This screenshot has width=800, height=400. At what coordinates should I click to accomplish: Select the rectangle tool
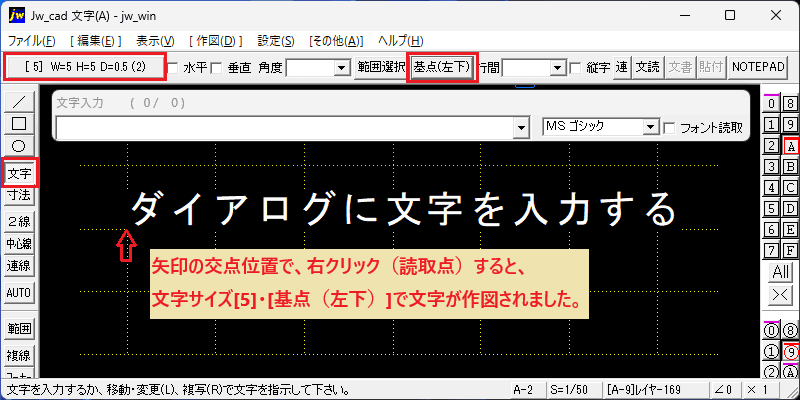pyautogui.click(x=19, y=123)
